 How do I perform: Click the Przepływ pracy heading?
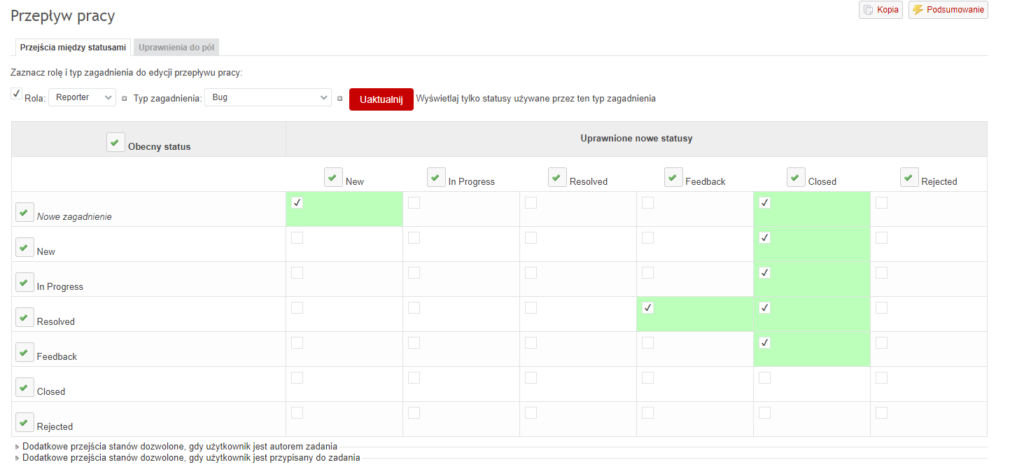(63, 16)
